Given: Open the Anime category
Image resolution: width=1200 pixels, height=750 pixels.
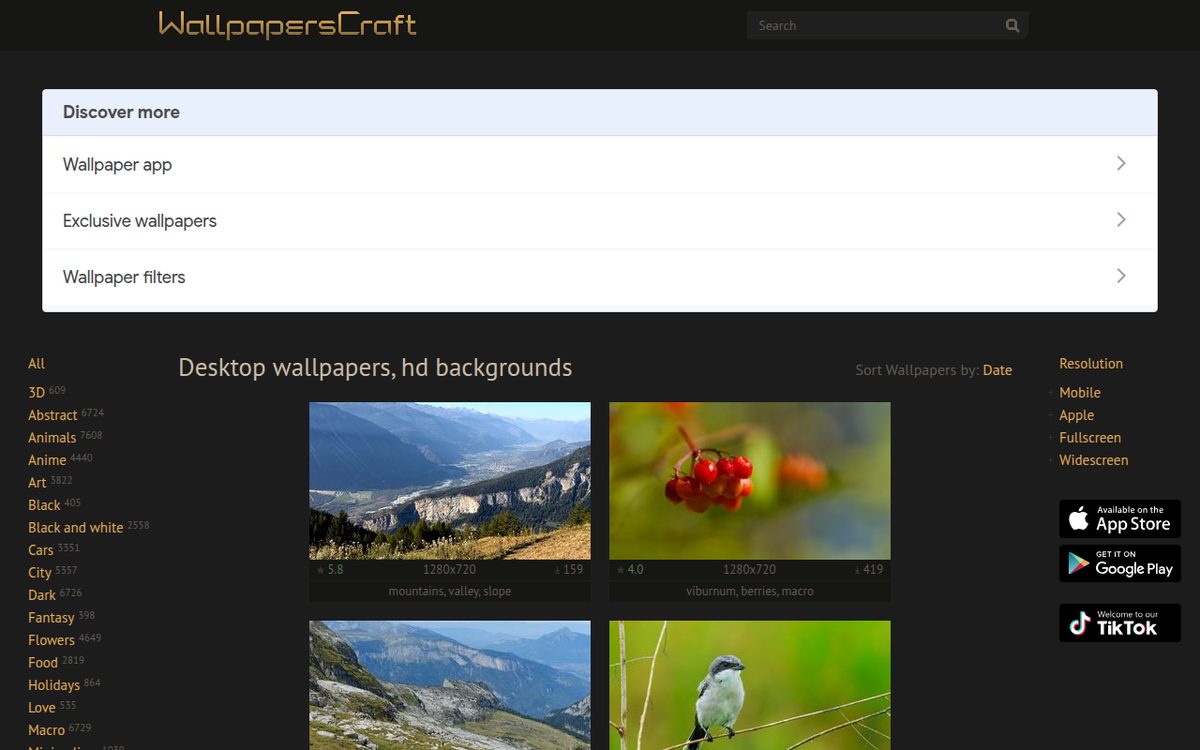Looking at the screenshot, I should (47, 460).
